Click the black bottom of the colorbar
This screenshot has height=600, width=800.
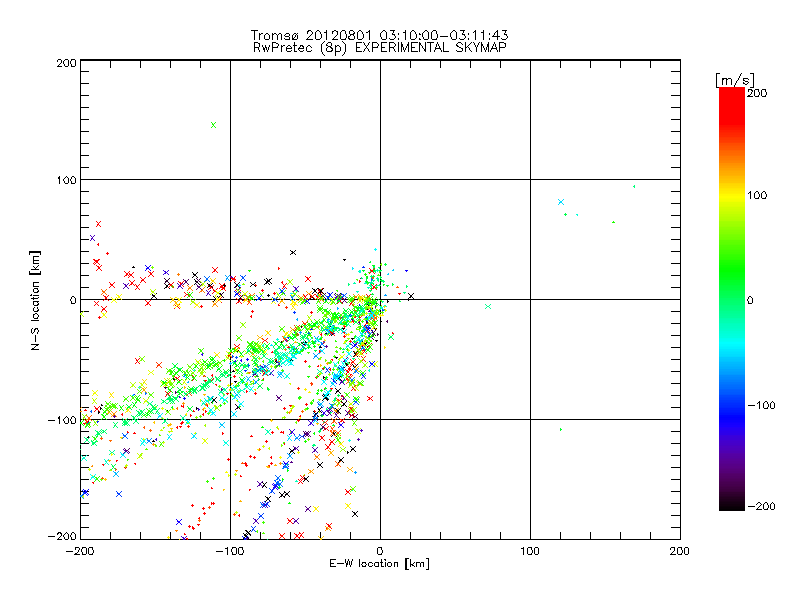point(732,503)
